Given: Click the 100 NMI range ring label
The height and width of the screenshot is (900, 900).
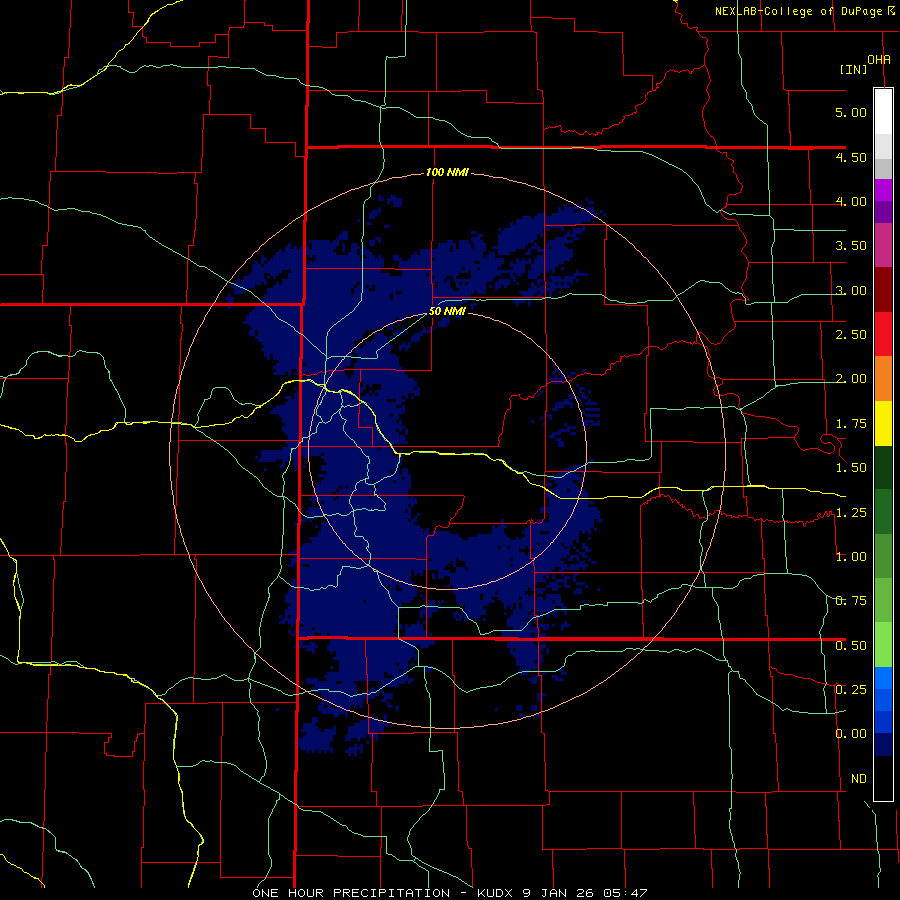Looking at the screenshot, I should pos(447,172).
